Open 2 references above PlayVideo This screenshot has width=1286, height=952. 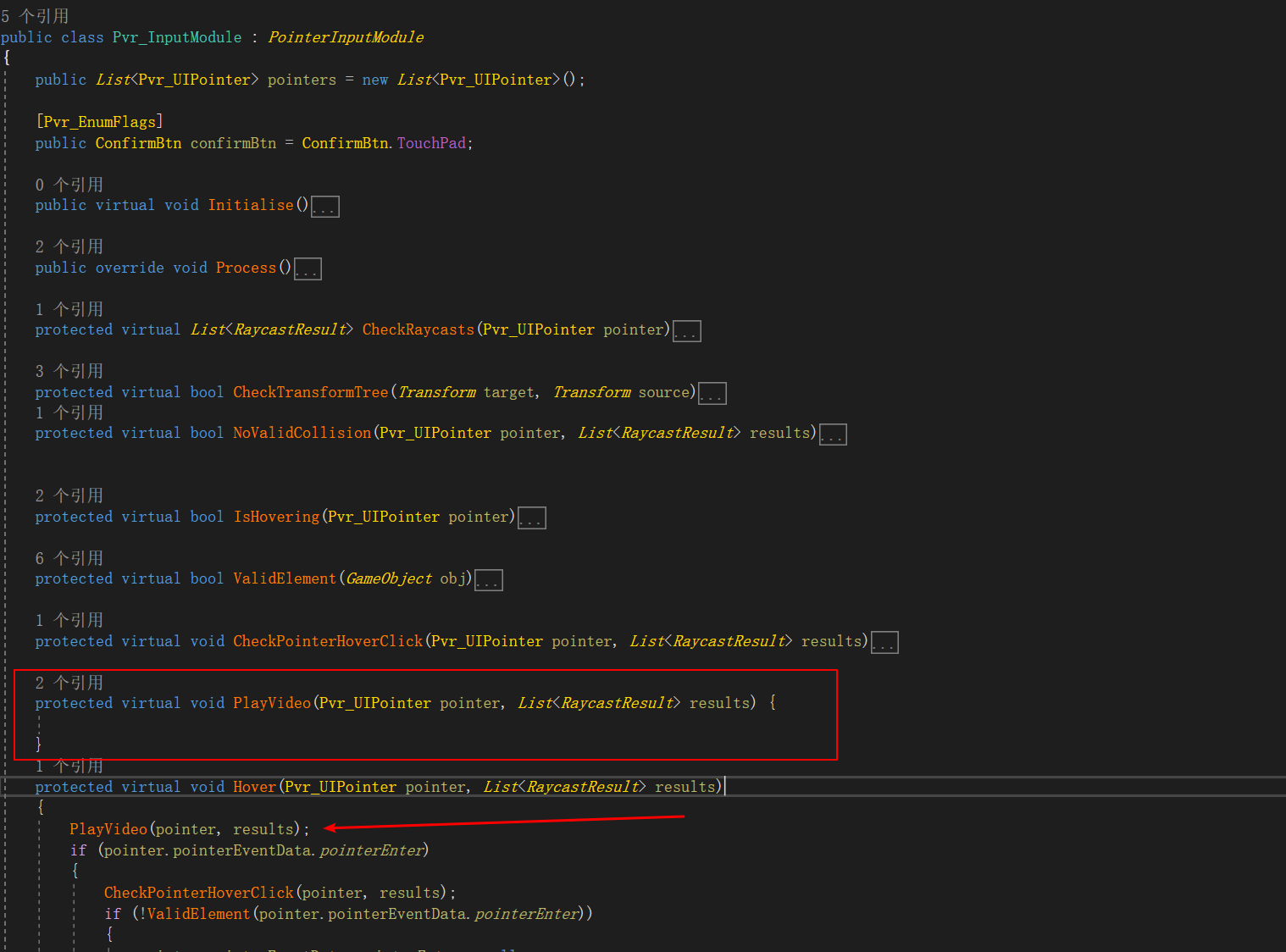tap(69, 682)
